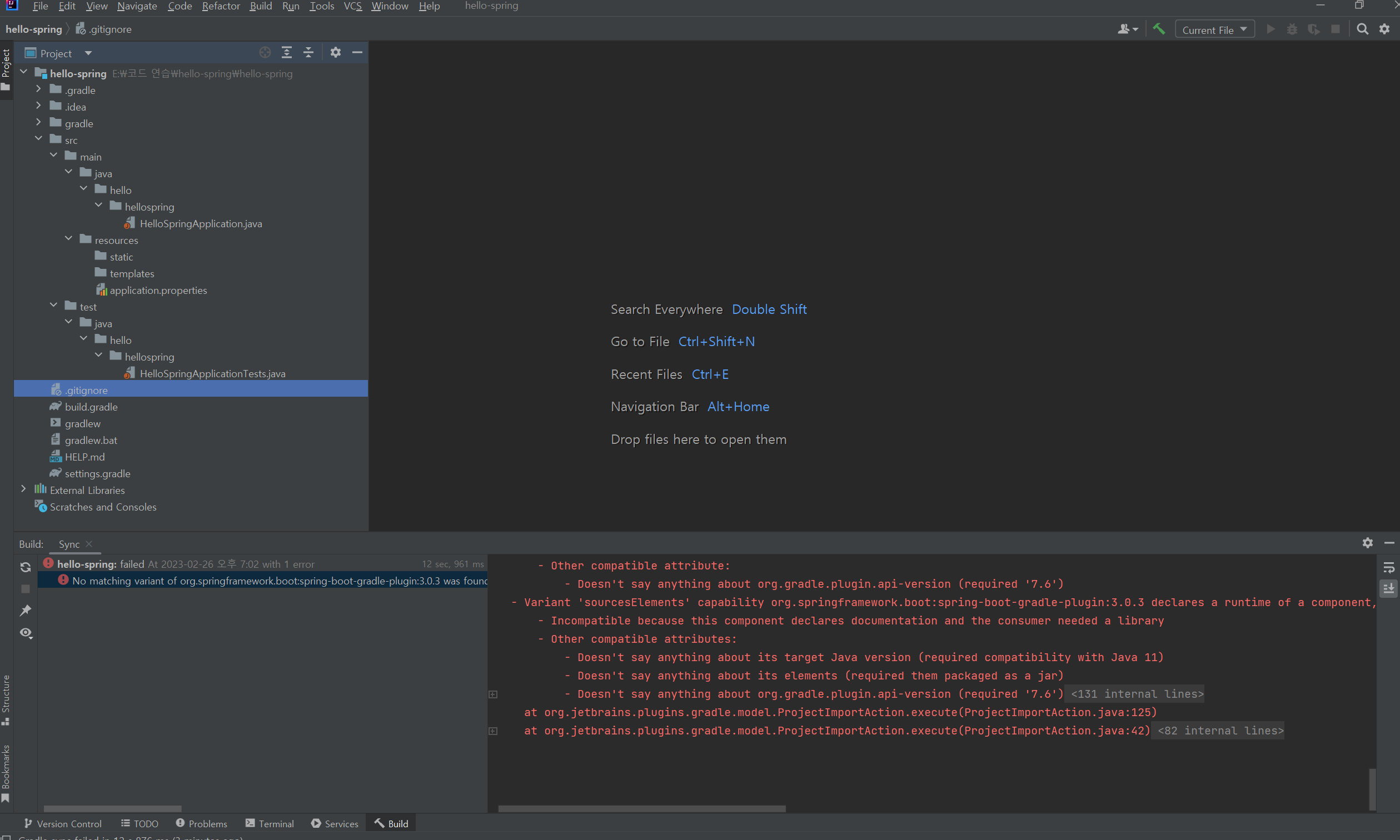This screenshot has height=840, width=1400.
Task: Click the Sync button in Build panel
Action: point(68,544)
